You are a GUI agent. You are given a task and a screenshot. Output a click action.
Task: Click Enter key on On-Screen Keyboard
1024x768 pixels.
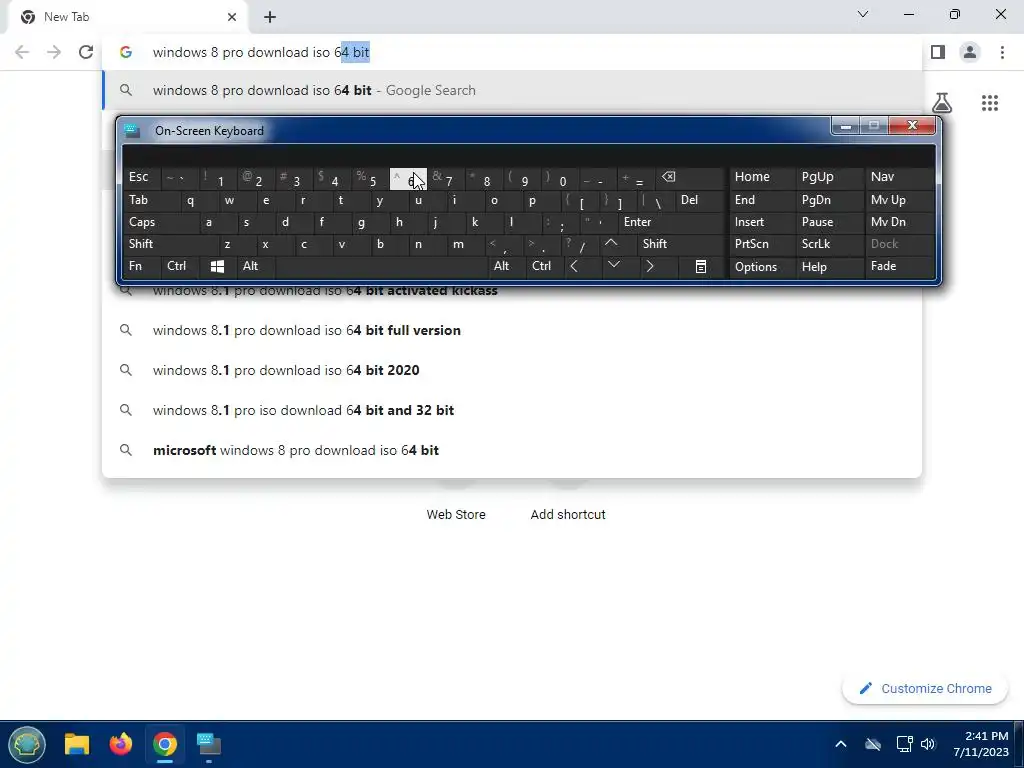pyautogui.click(x=671, y=222)
